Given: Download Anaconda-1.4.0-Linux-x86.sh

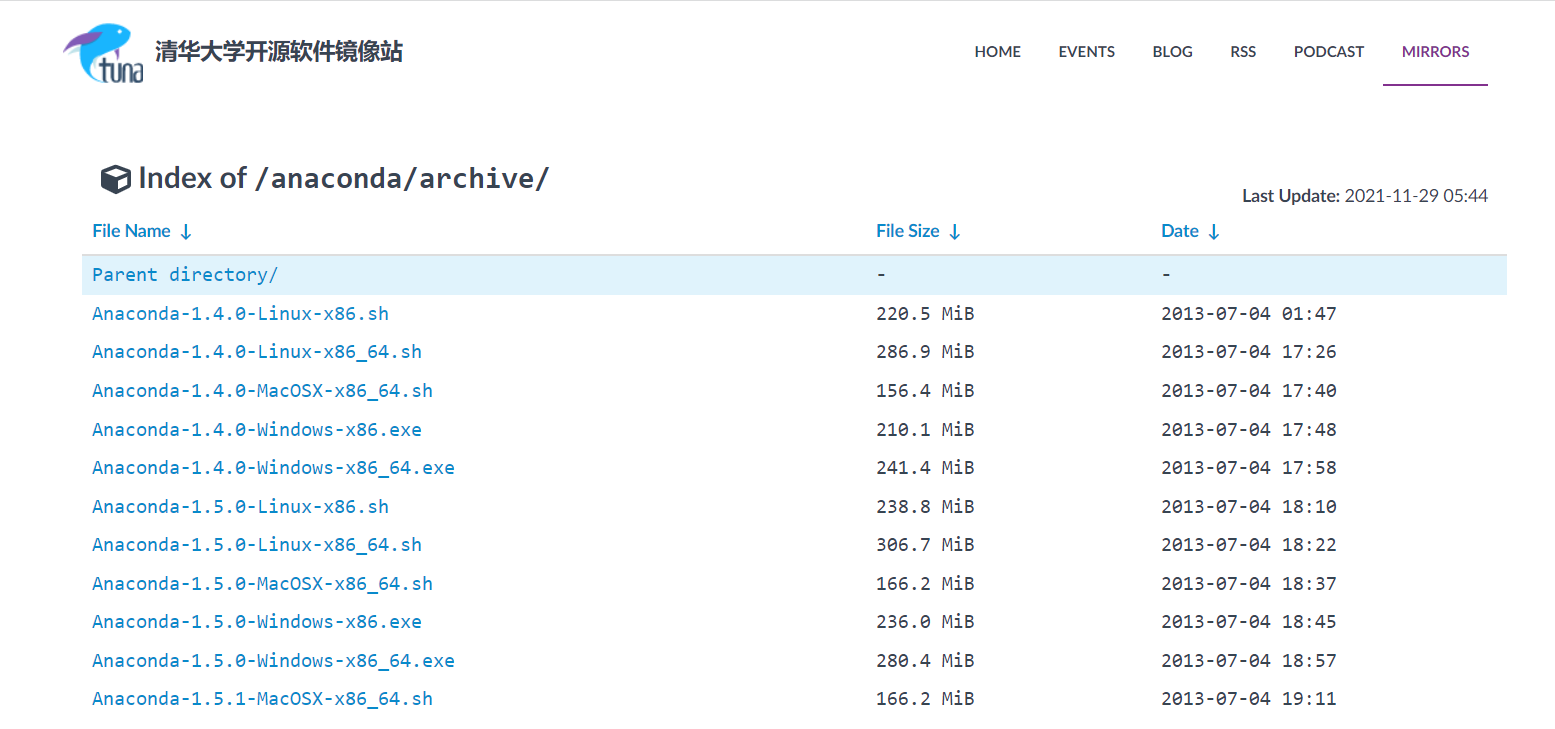Looking at the screenshot, I should (x=240, y=313).
